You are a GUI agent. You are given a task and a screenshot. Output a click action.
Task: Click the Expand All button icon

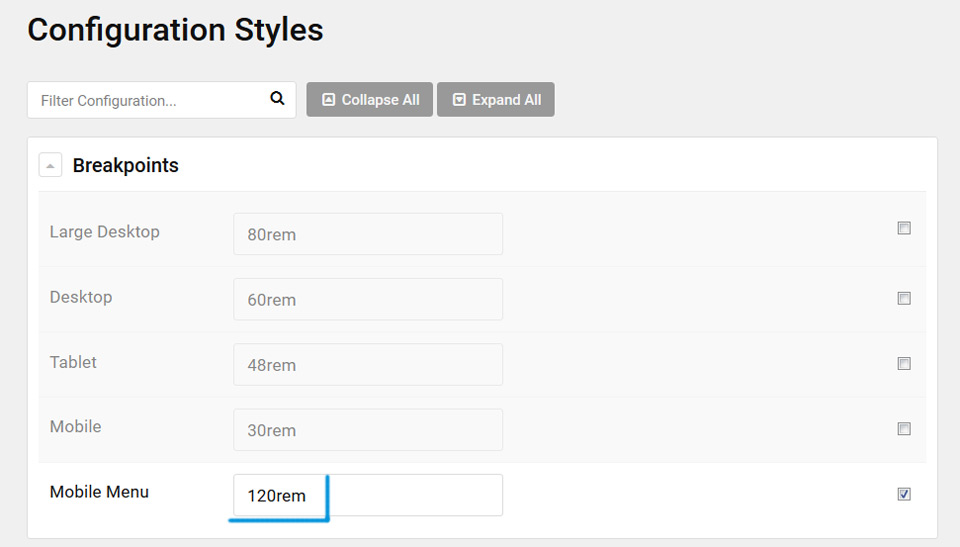click(459, 100)
